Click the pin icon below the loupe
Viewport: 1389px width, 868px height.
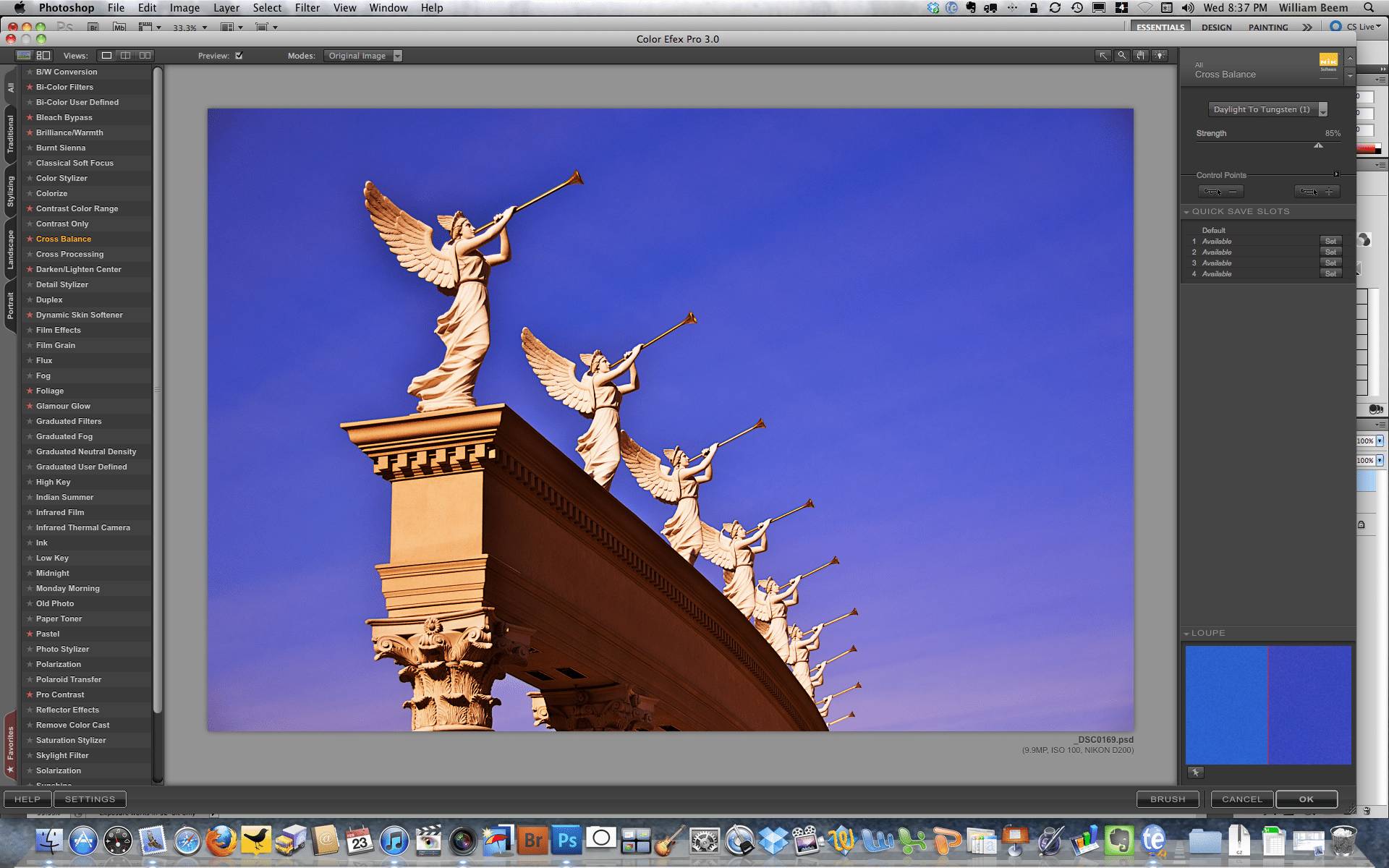click(x=1195, y=773)
